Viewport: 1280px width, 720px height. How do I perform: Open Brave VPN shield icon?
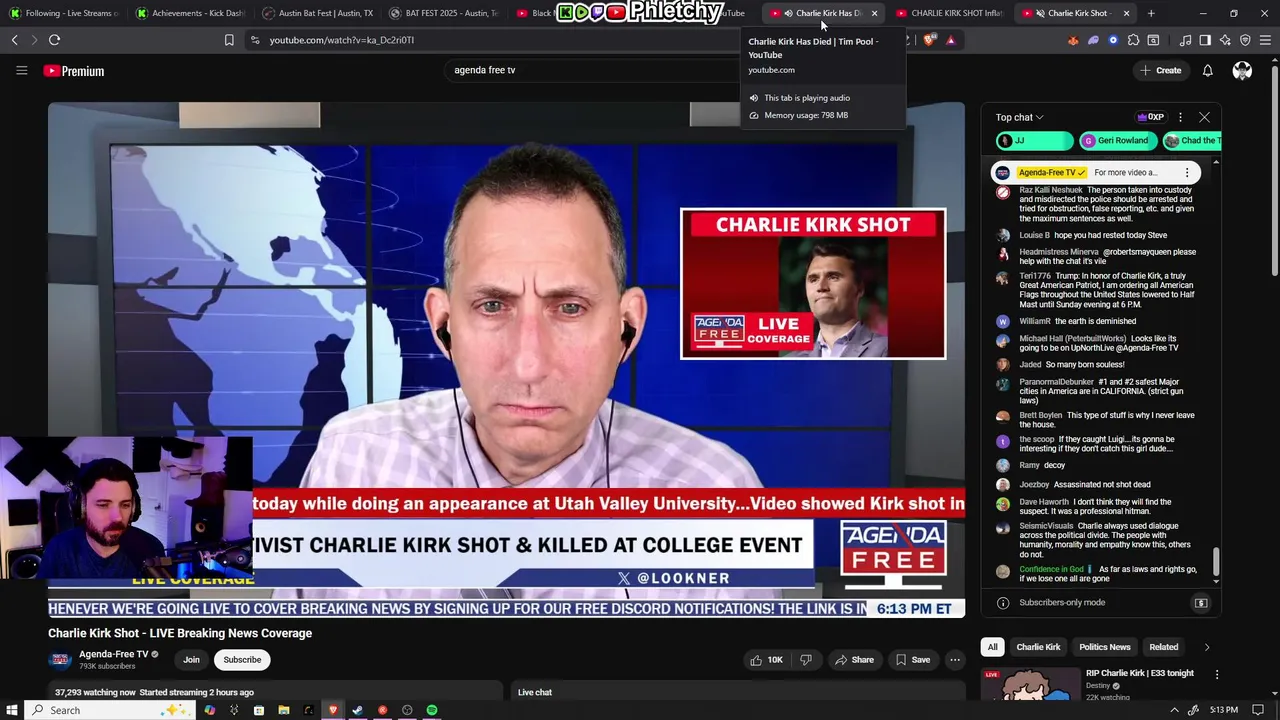(1245, 40)
